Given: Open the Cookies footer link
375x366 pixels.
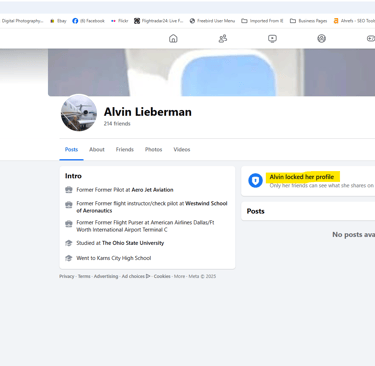Looking at the screenshot, I should (162, 276).
